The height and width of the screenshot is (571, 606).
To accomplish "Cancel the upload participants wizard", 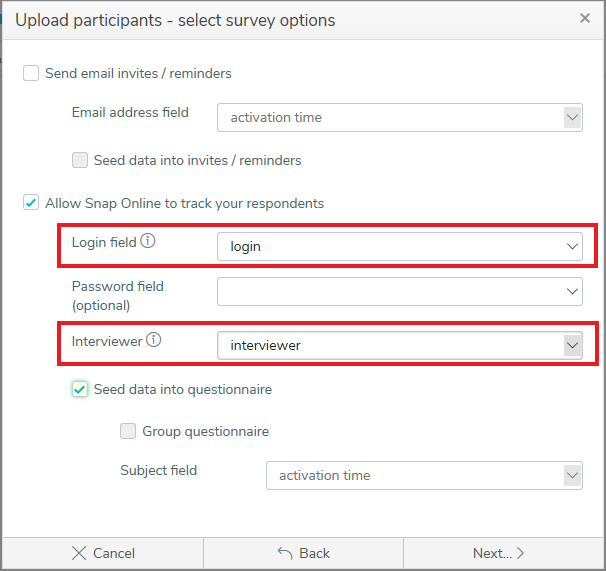I will coord(103,553).
